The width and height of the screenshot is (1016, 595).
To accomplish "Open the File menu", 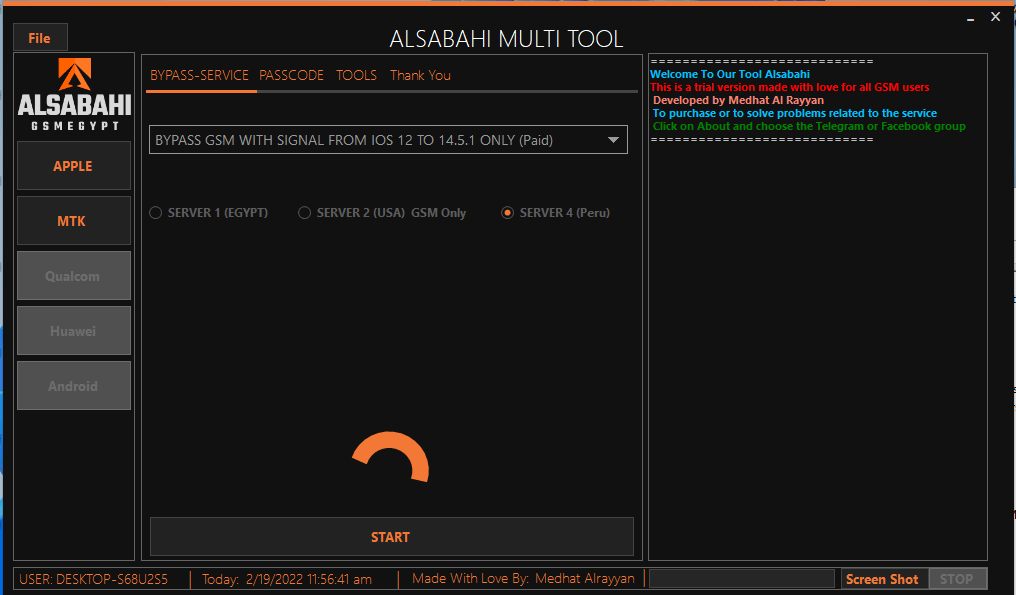I will point(40,37).
